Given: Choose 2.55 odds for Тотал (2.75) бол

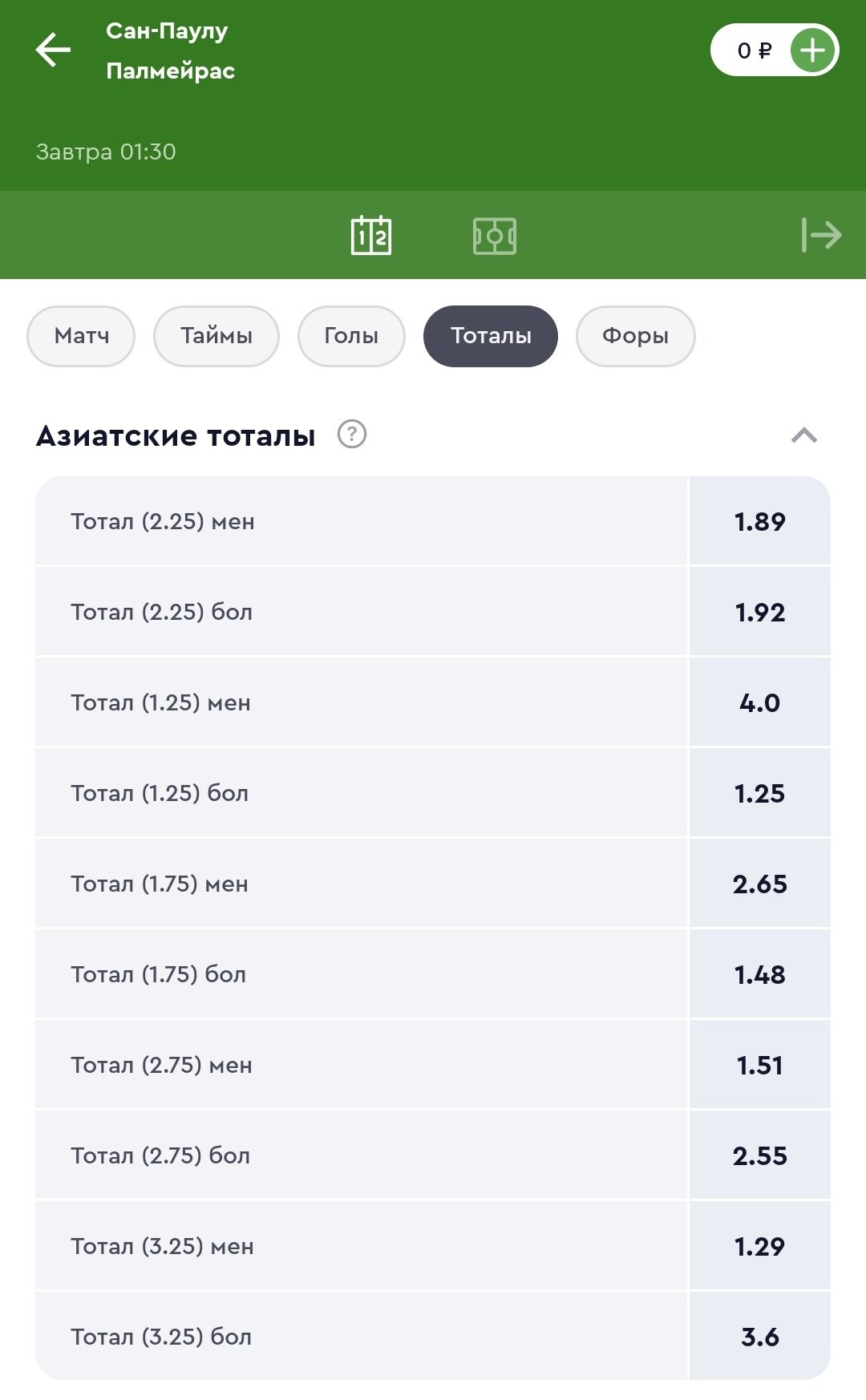Looking at the screenshot, I should [759, 1156].
